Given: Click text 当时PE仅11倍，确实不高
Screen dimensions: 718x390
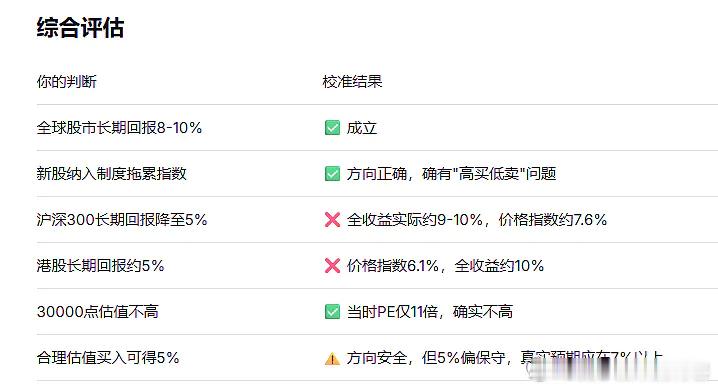Looking at the screenshot, I should [430, 312].
